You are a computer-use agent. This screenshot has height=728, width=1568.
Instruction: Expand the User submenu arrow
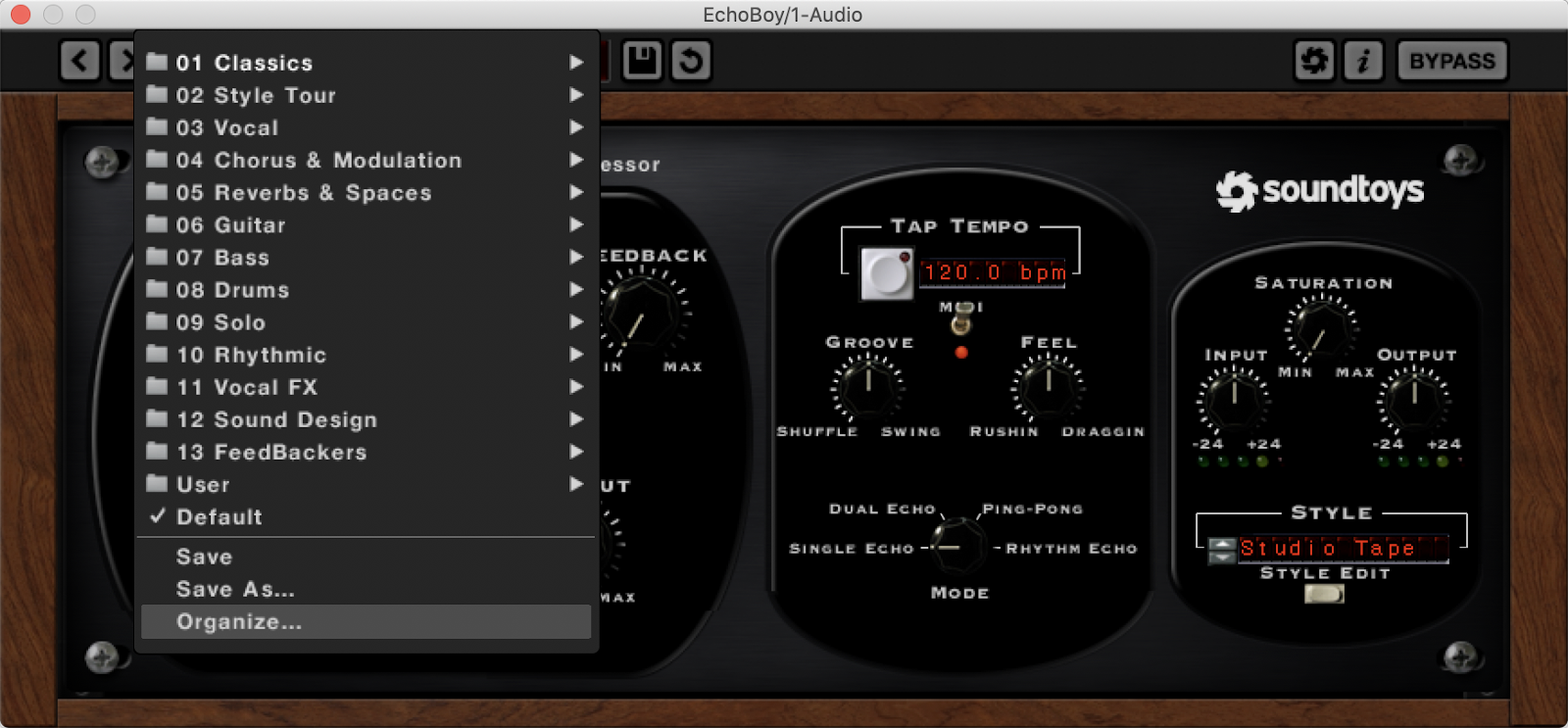point(576,483)
